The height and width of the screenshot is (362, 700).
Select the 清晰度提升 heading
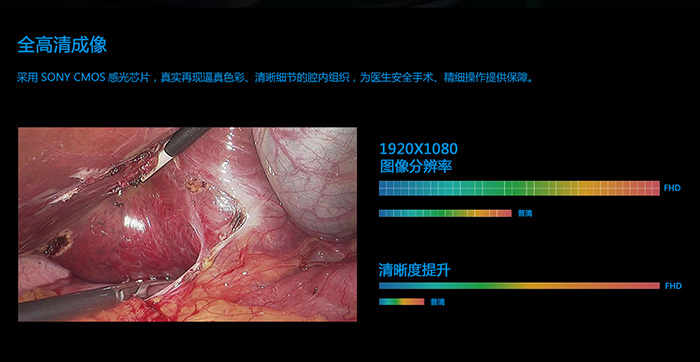(415, 270)
